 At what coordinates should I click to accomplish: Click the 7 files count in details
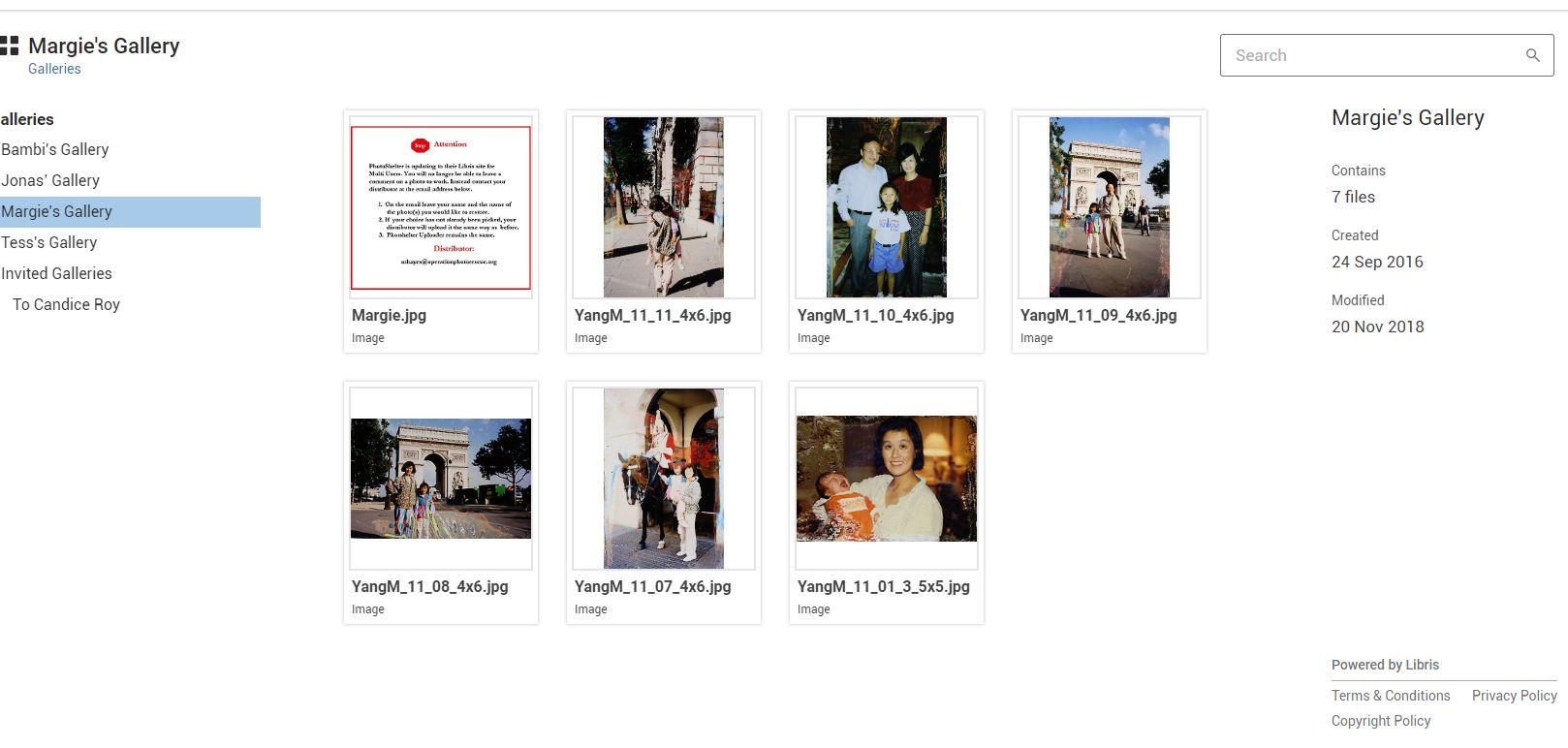pyautogui.click(x=1353, y=197)
